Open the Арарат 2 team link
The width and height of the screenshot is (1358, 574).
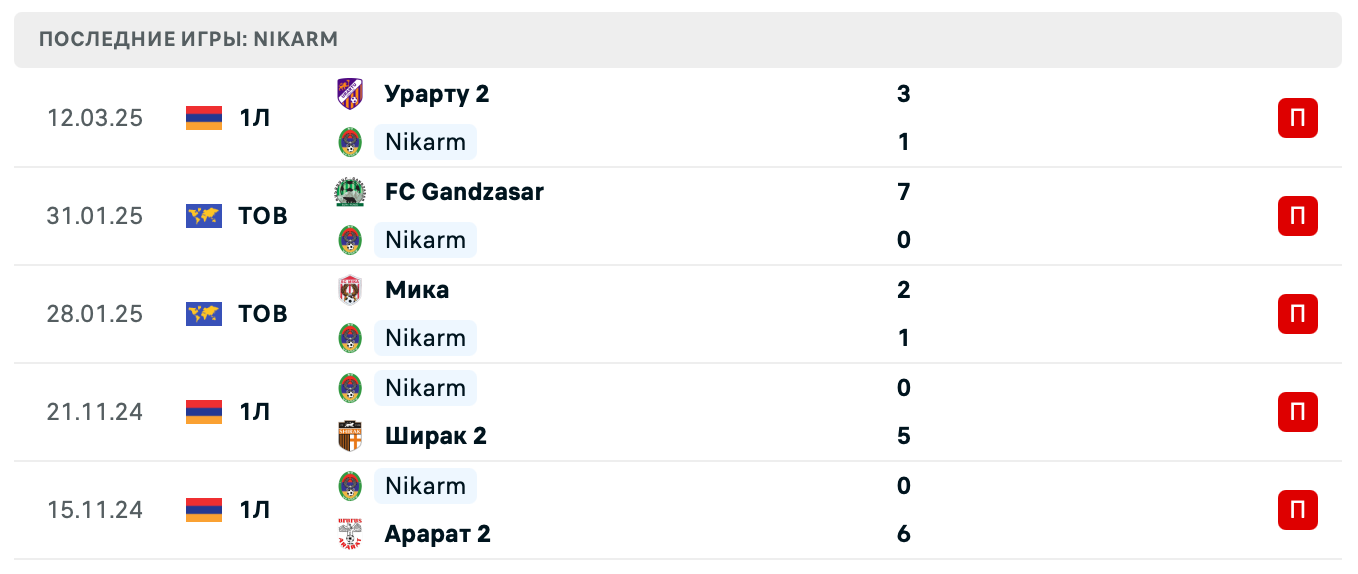pyautogui.click(x=437, y=534)
